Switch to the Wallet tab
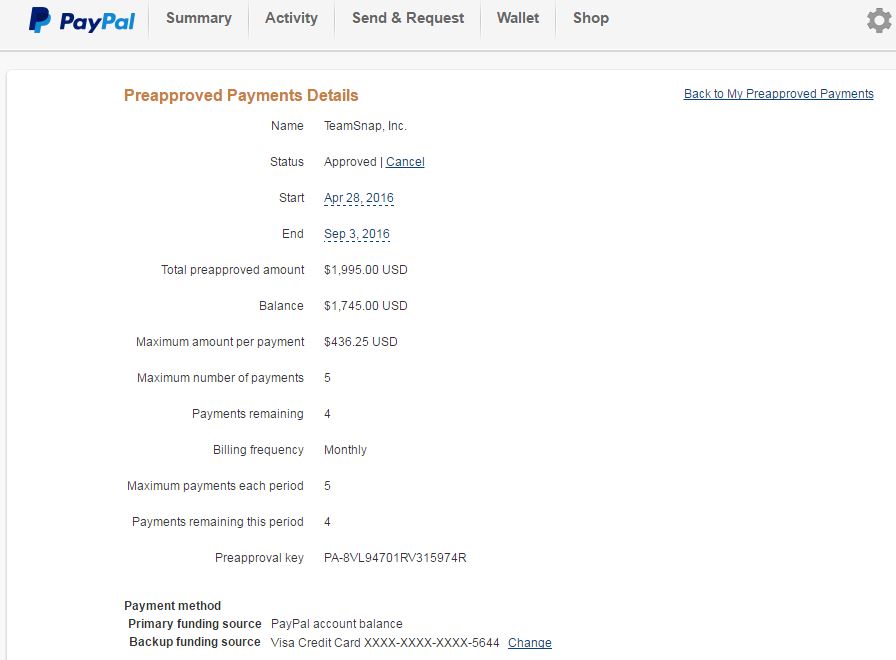Viewport: 896px width, 660px height. (x=518, y=18)
